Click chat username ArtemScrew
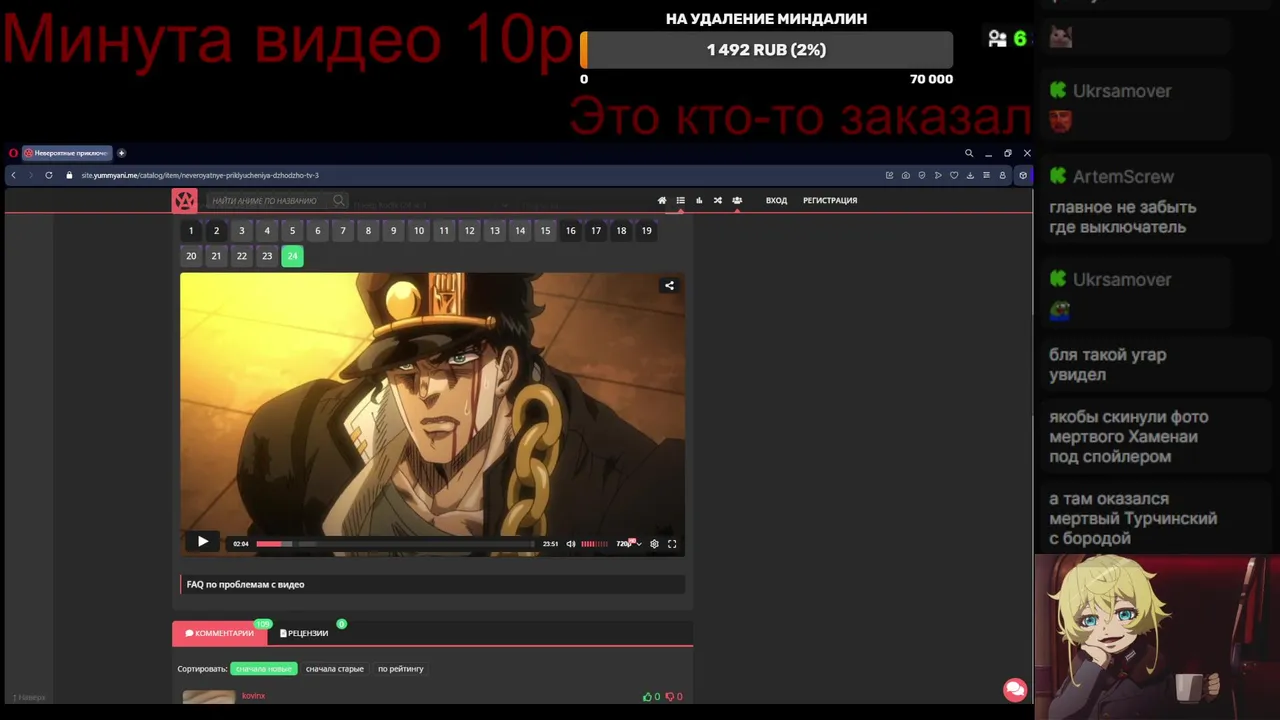 tap(1123, 177)
